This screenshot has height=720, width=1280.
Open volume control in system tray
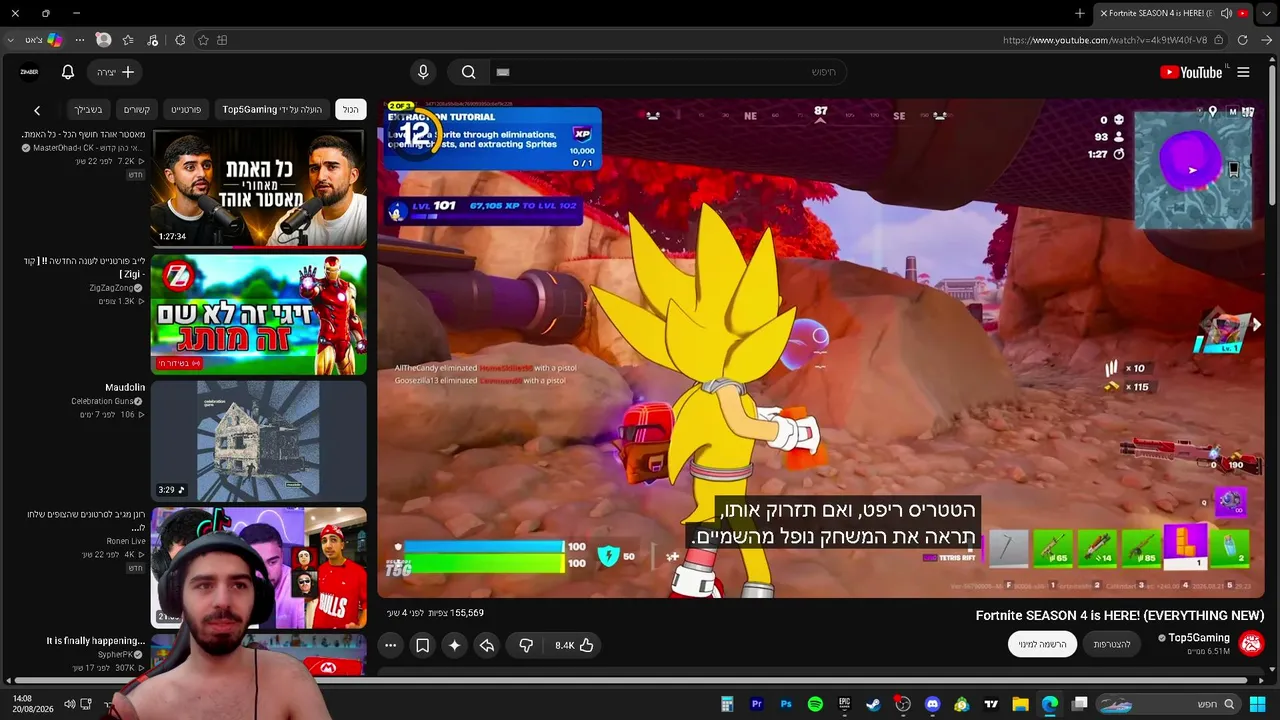point(70,704)
